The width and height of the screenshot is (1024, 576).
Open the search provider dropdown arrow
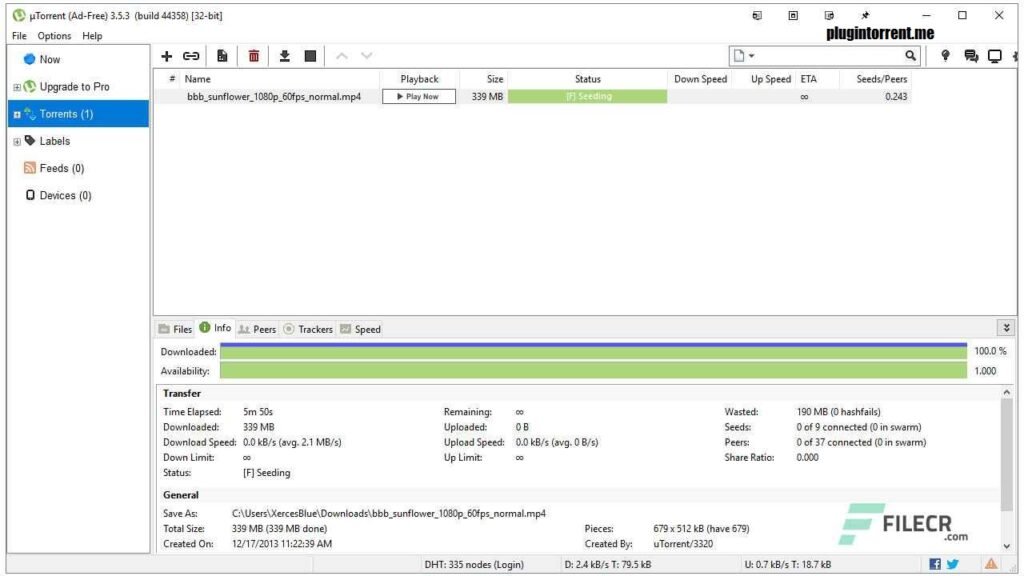[752, 56]
